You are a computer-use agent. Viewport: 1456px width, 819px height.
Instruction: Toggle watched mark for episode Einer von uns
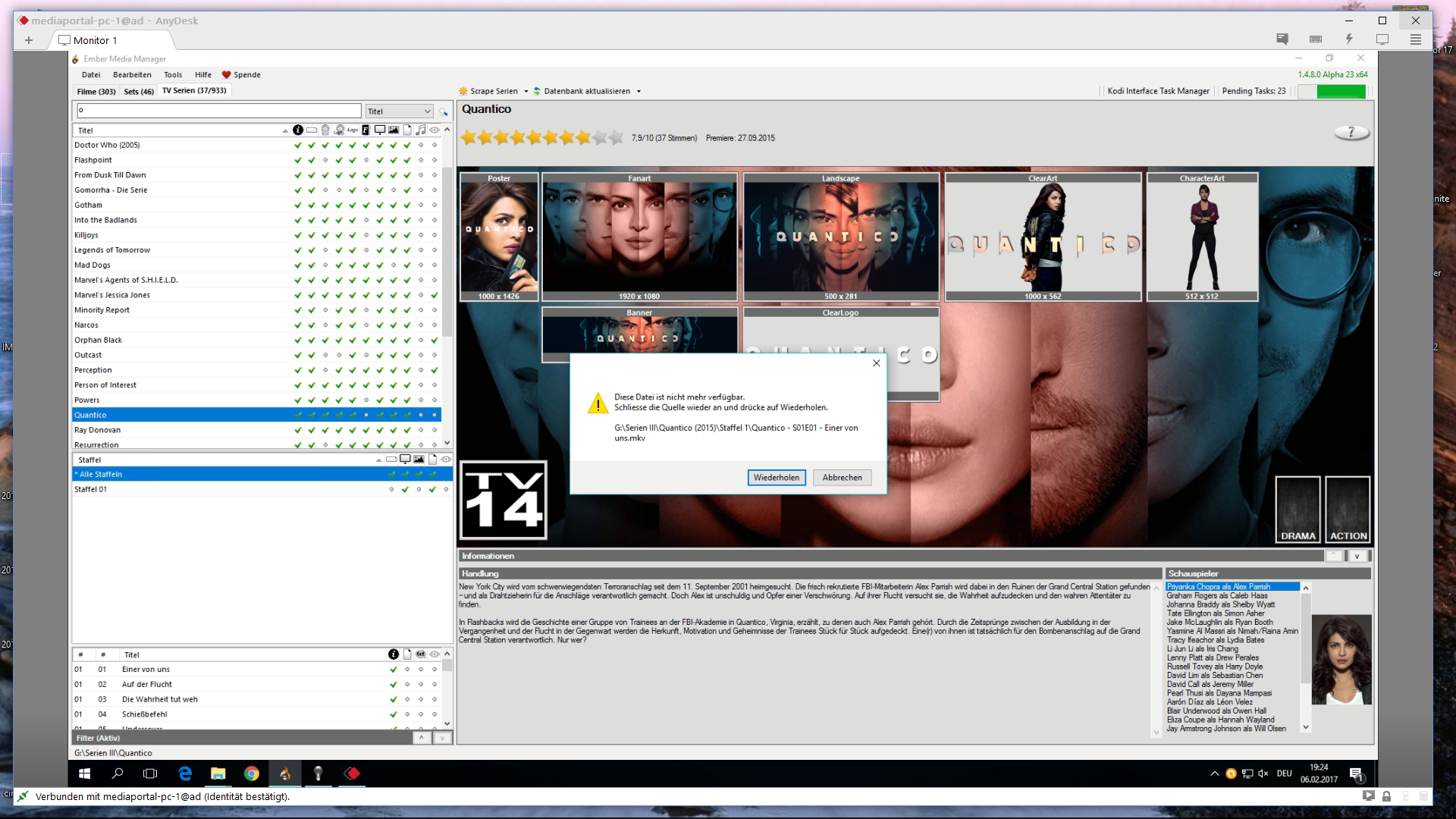(435, 670)
